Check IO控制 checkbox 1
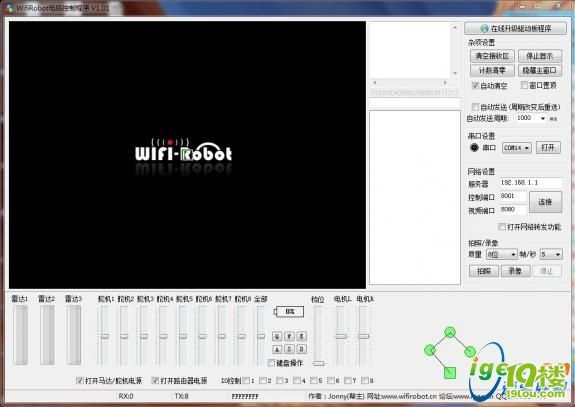Viewport: 575px width, 407px height. pos(246,380)
